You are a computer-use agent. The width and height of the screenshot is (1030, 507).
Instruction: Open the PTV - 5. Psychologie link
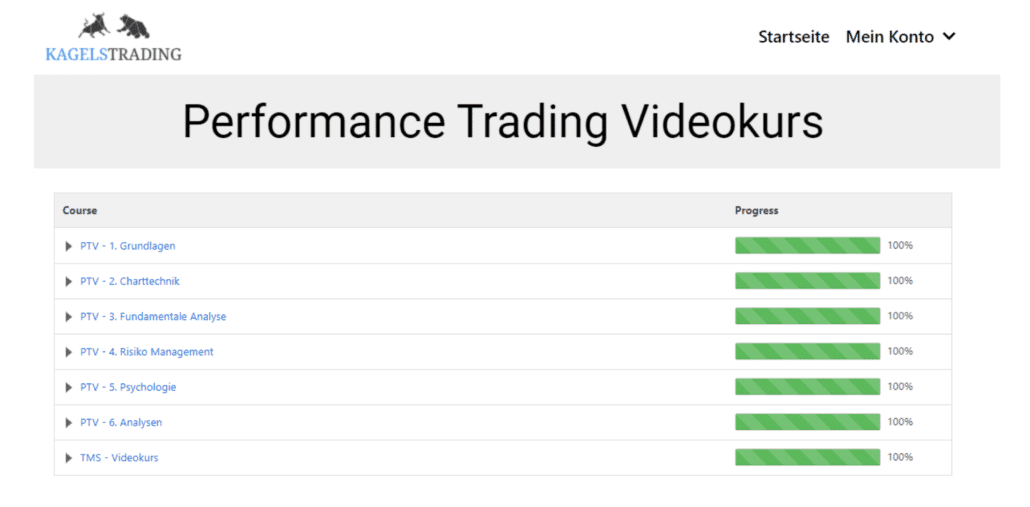(128, 387)
